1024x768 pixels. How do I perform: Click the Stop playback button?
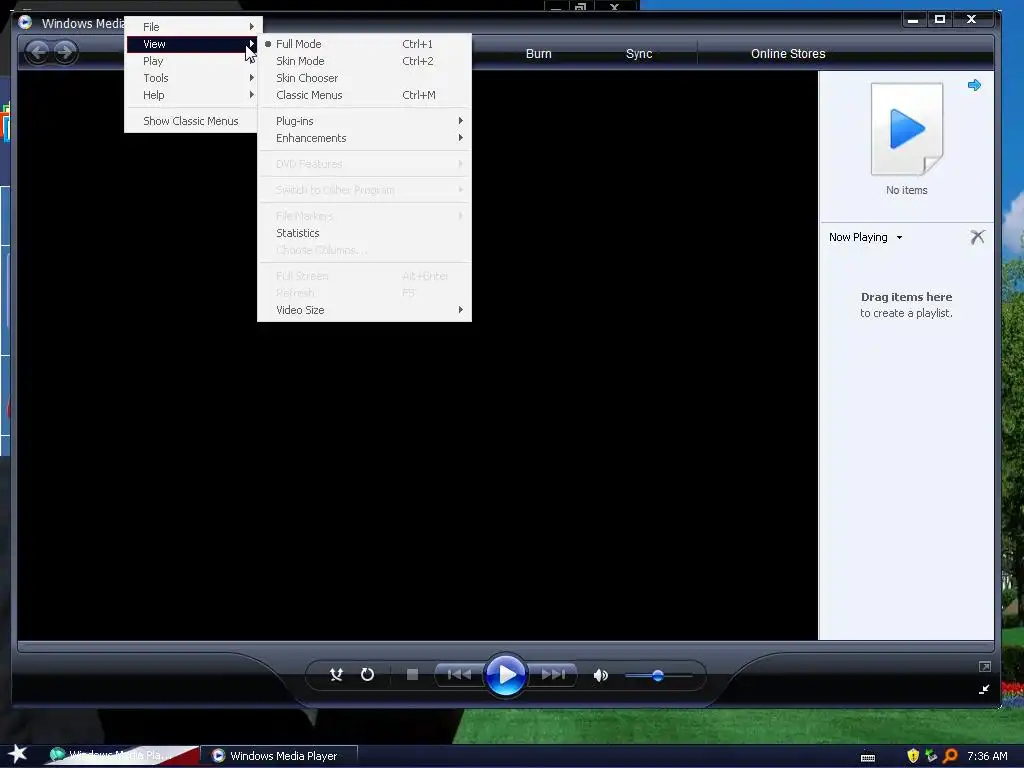pyautogui.click(x=412, y=675)
